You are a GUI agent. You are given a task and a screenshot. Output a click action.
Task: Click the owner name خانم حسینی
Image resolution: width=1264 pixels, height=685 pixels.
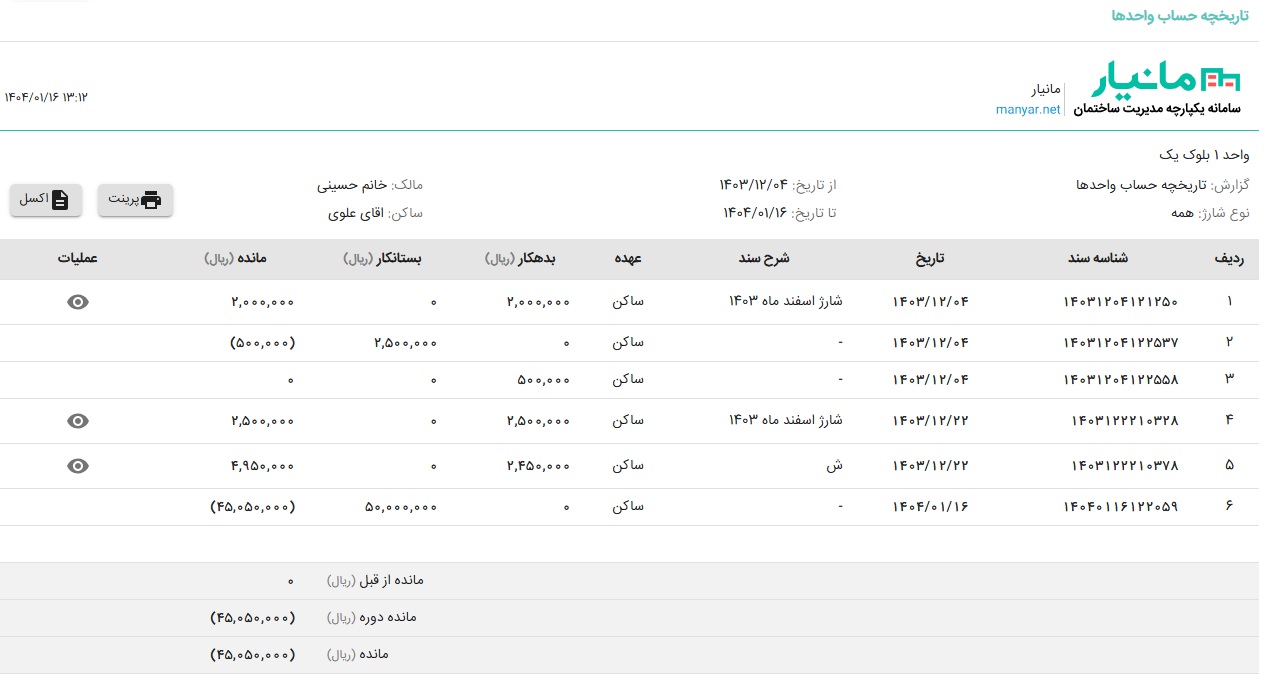[352, 185]
